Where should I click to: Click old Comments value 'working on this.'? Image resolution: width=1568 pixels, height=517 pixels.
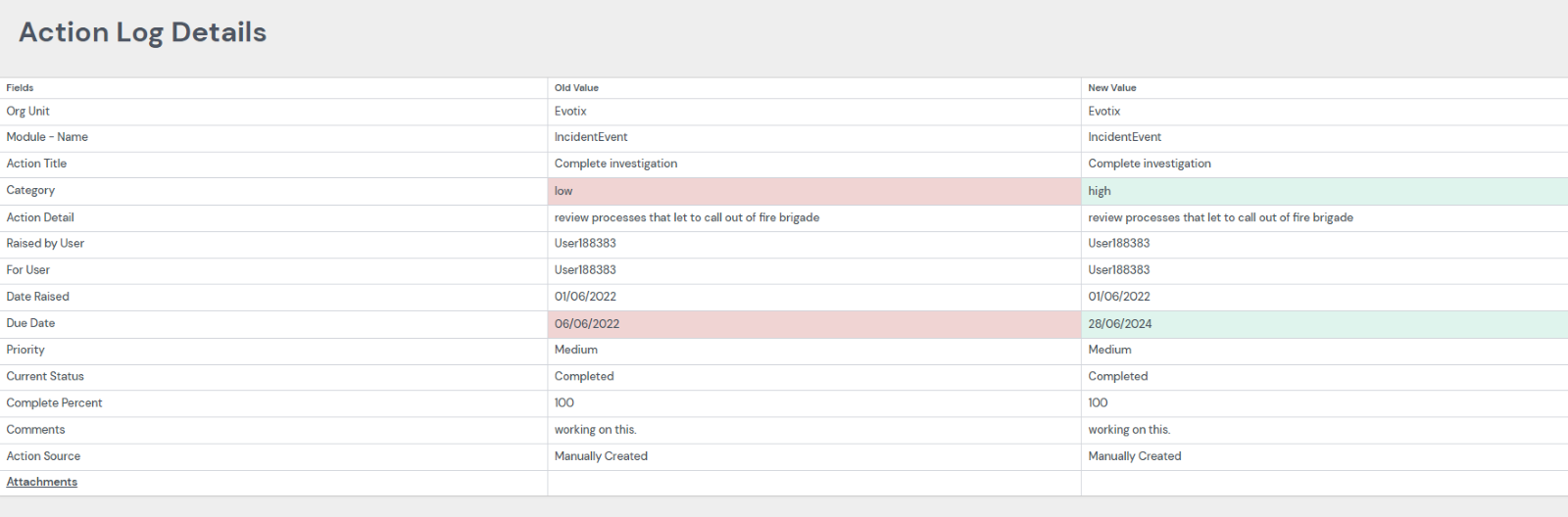pos(596,430)
